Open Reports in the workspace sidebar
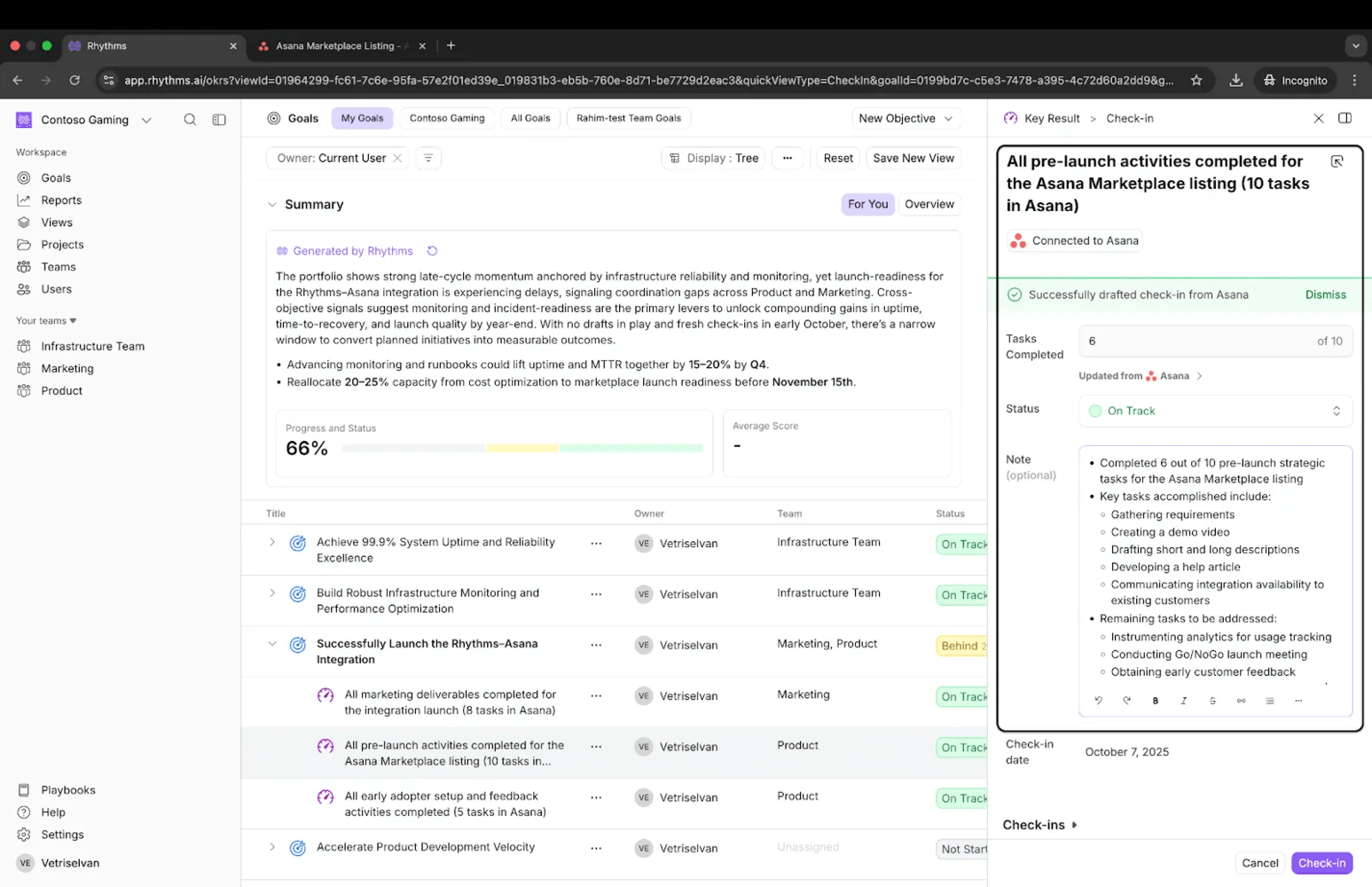Viewport: 1372px width, 887px height. click(61, 200)
